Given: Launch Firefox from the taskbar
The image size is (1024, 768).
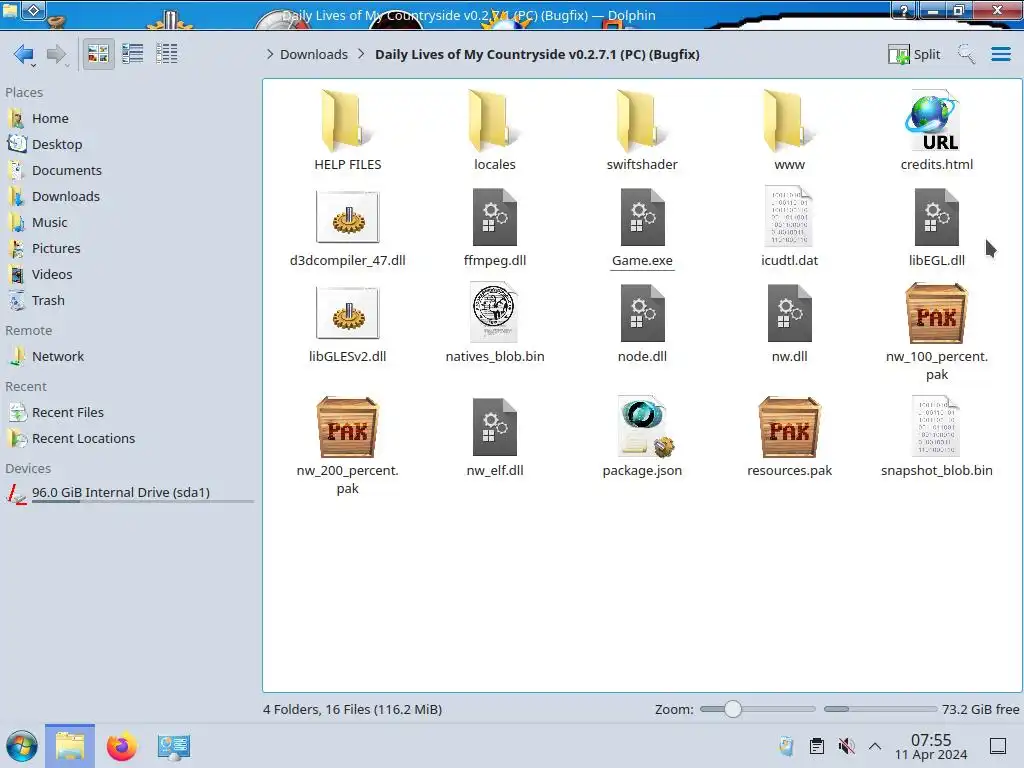Looking at the screenshot, I should point(121,746).
